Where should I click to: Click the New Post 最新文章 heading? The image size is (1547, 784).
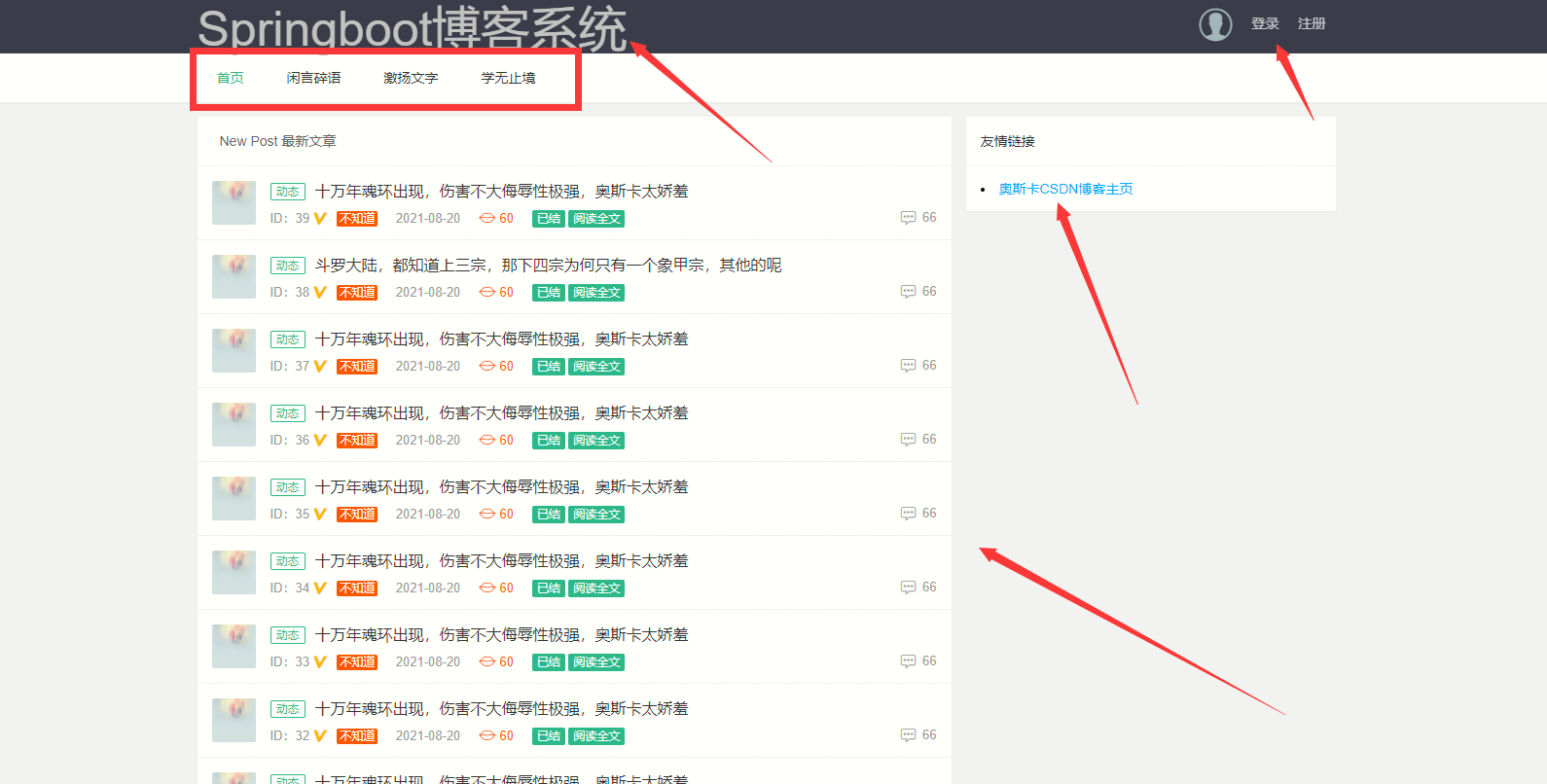pyautogui.click(x=278, y=141)
